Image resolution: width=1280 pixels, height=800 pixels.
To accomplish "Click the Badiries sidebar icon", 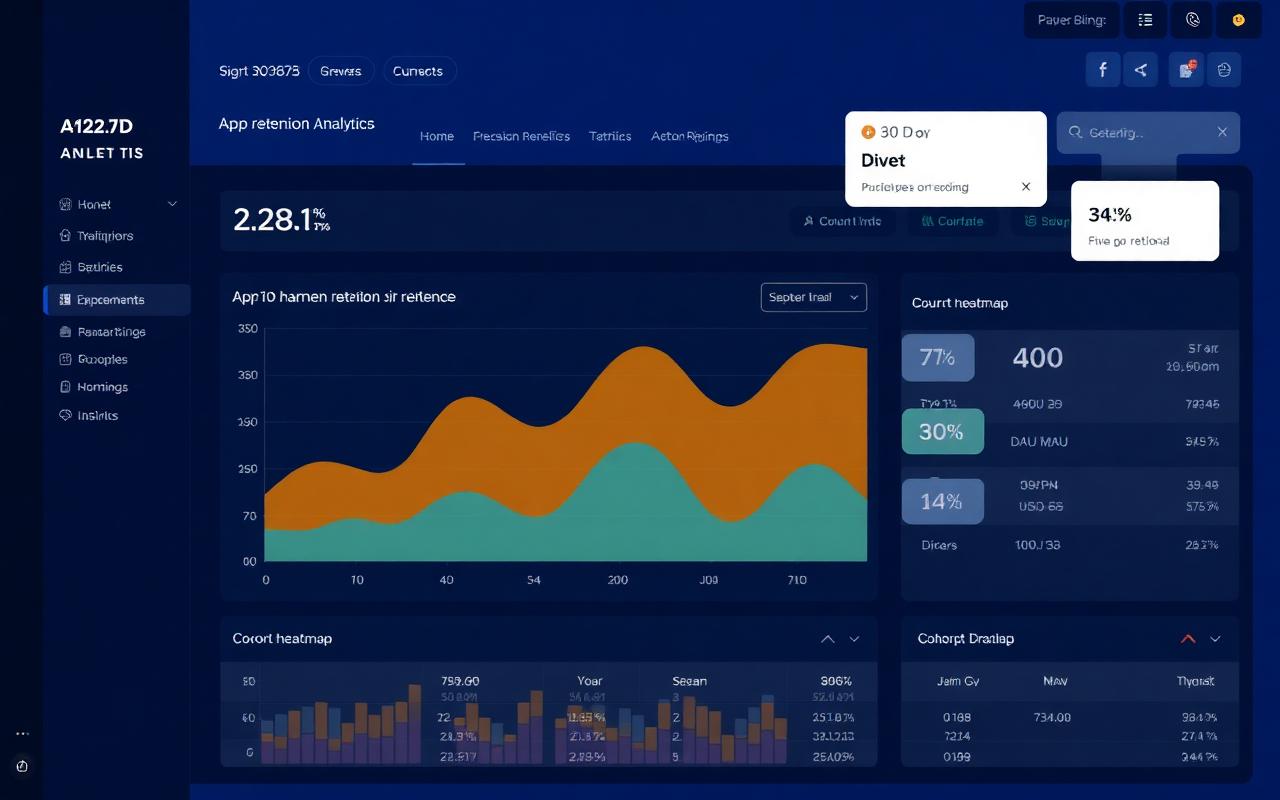I will 66,267.
